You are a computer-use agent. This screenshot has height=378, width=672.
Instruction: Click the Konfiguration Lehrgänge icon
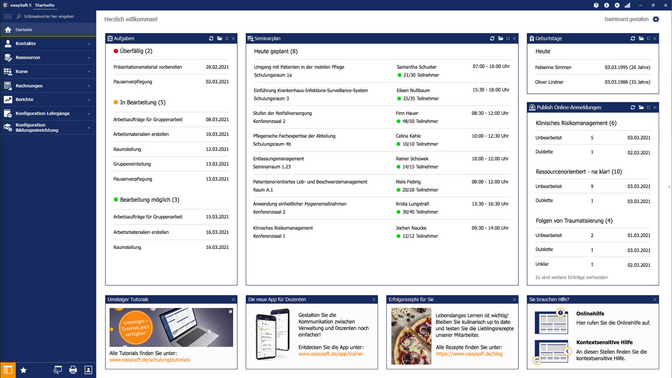click(8, 114)
